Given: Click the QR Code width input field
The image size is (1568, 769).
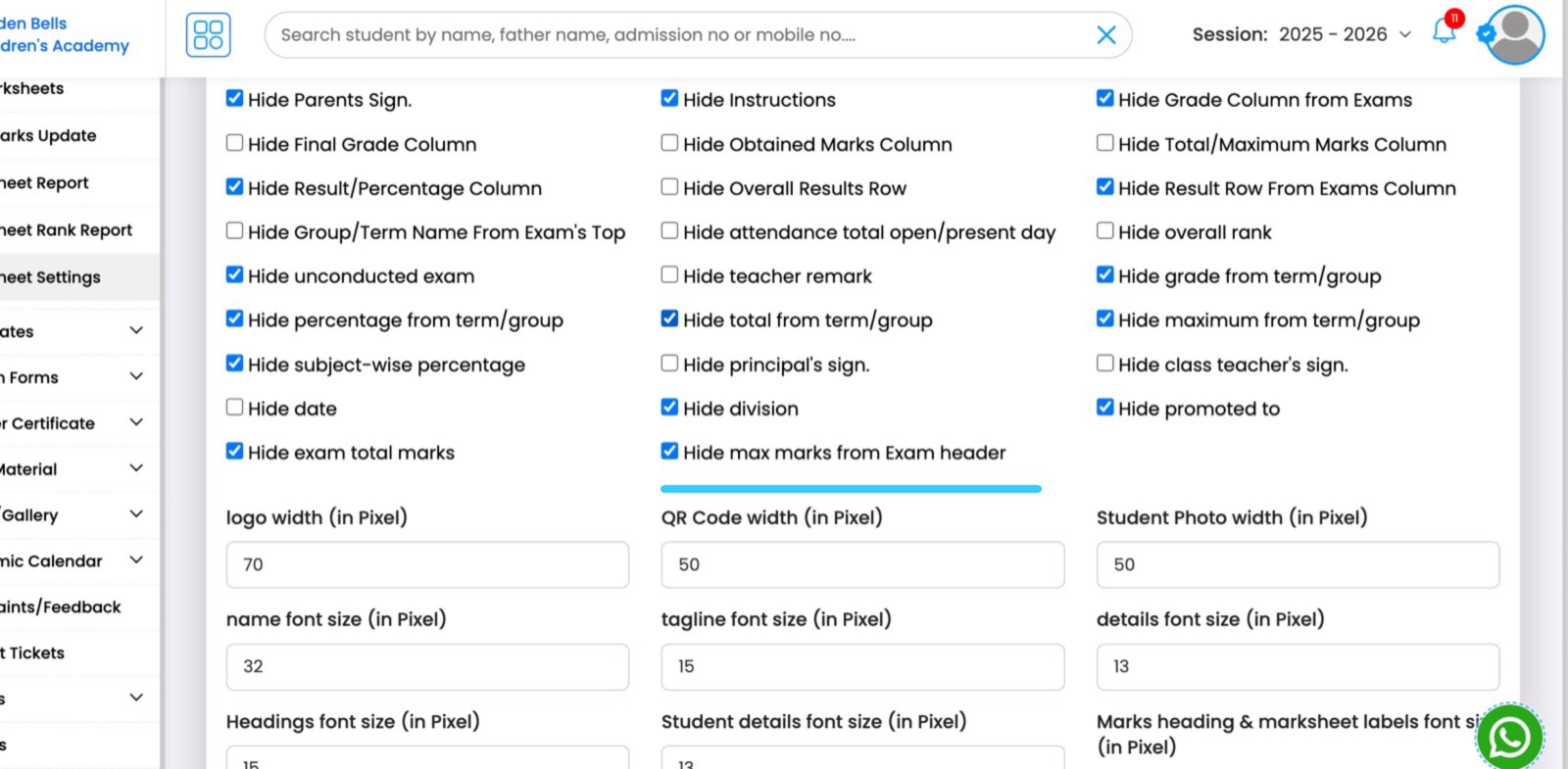Looking at the screenshot, I should pos(861,564).
